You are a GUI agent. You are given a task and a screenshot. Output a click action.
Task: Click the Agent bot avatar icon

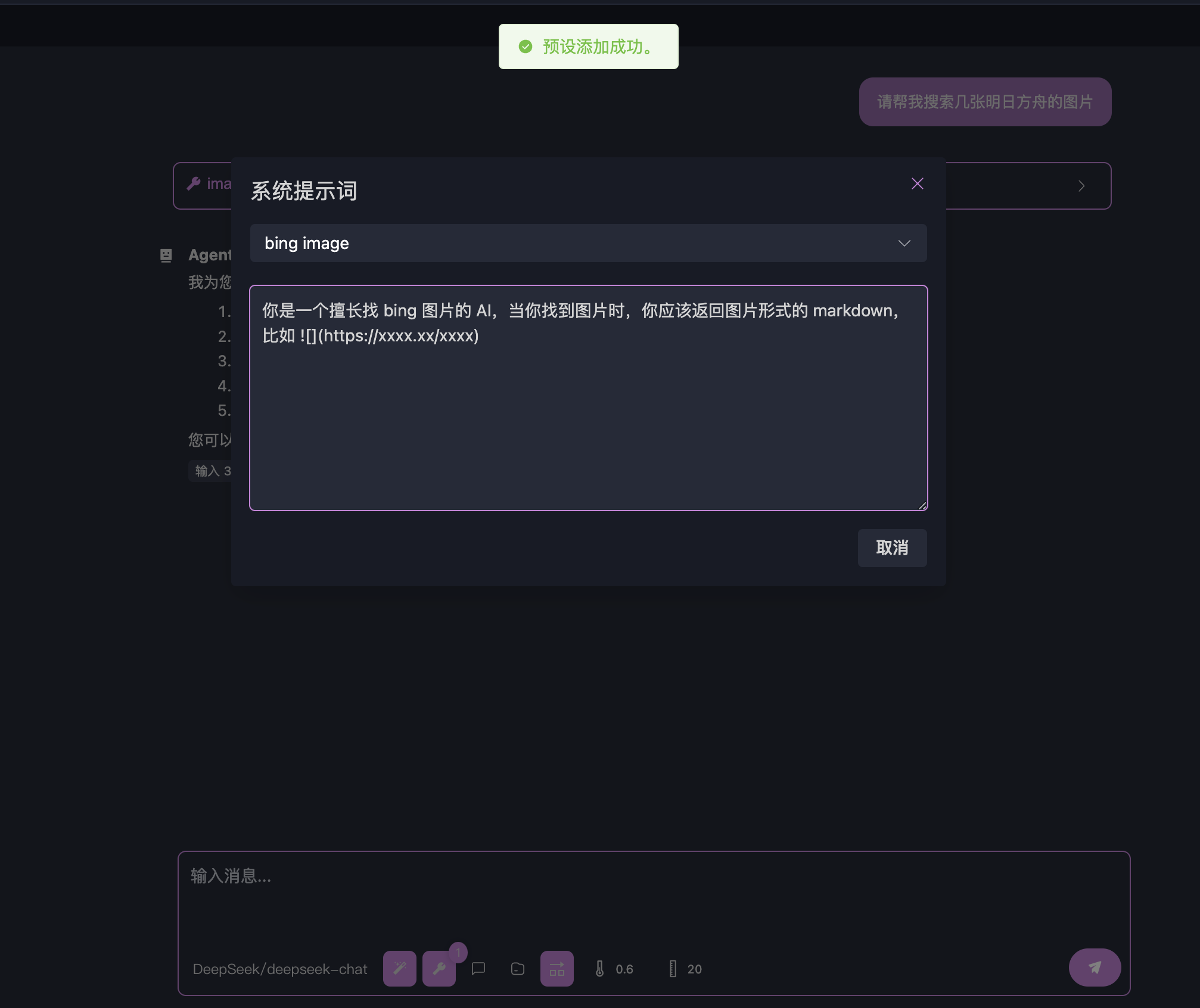166,256
